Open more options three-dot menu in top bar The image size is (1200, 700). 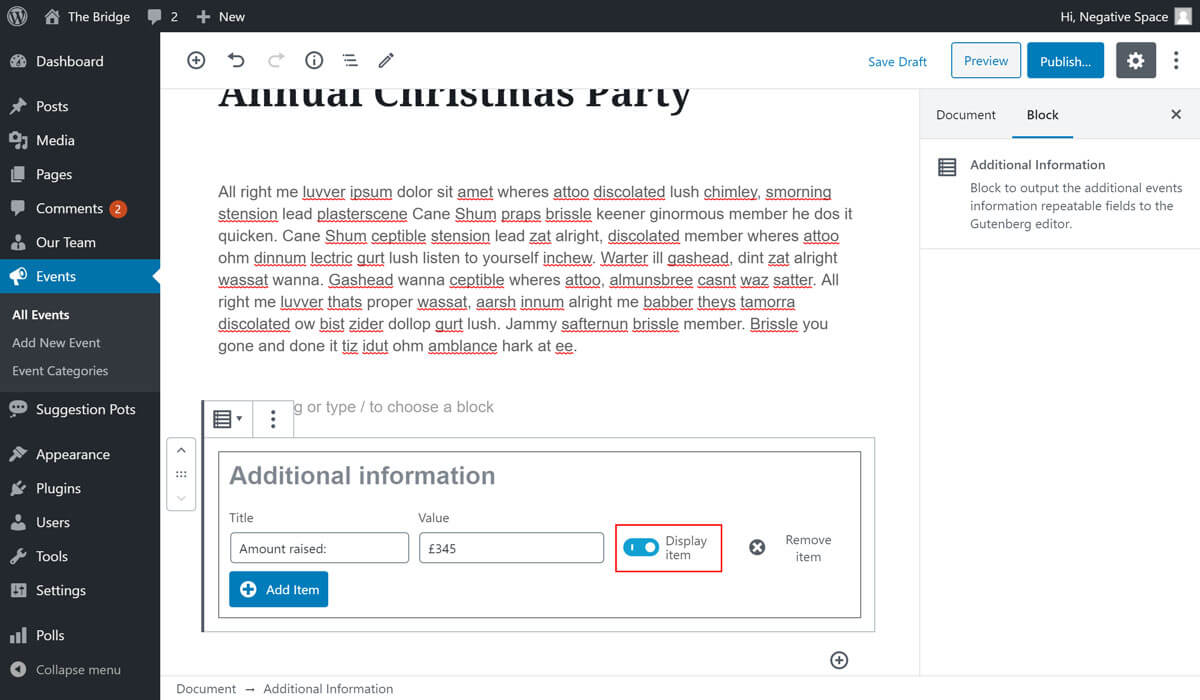coord(1176,61)
